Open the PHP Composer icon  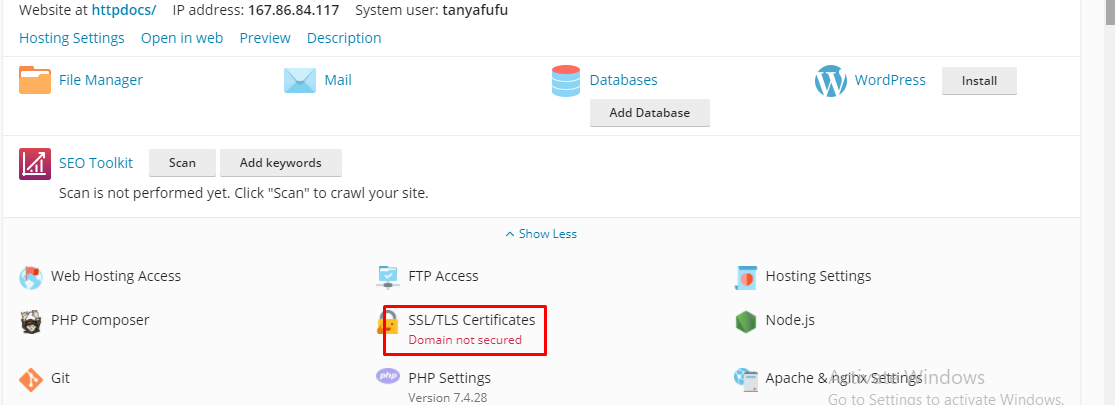(x=31, y=321)
